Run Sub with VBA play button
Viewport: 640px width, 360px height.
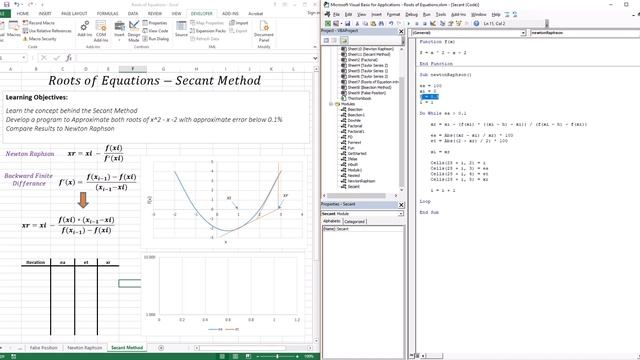pyautogui.click(x=408, y=24)
